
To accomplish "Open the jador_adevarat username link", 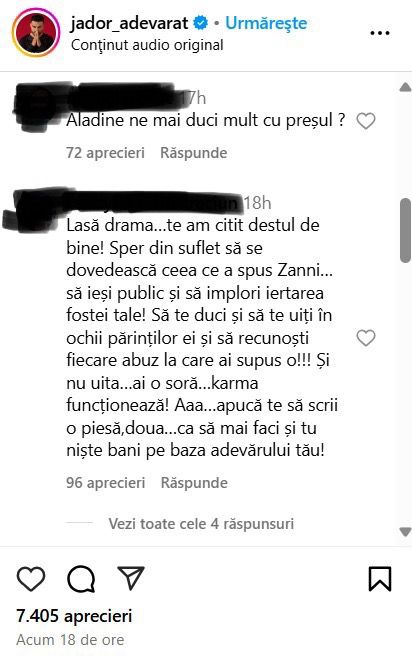I will click(129, 23).
